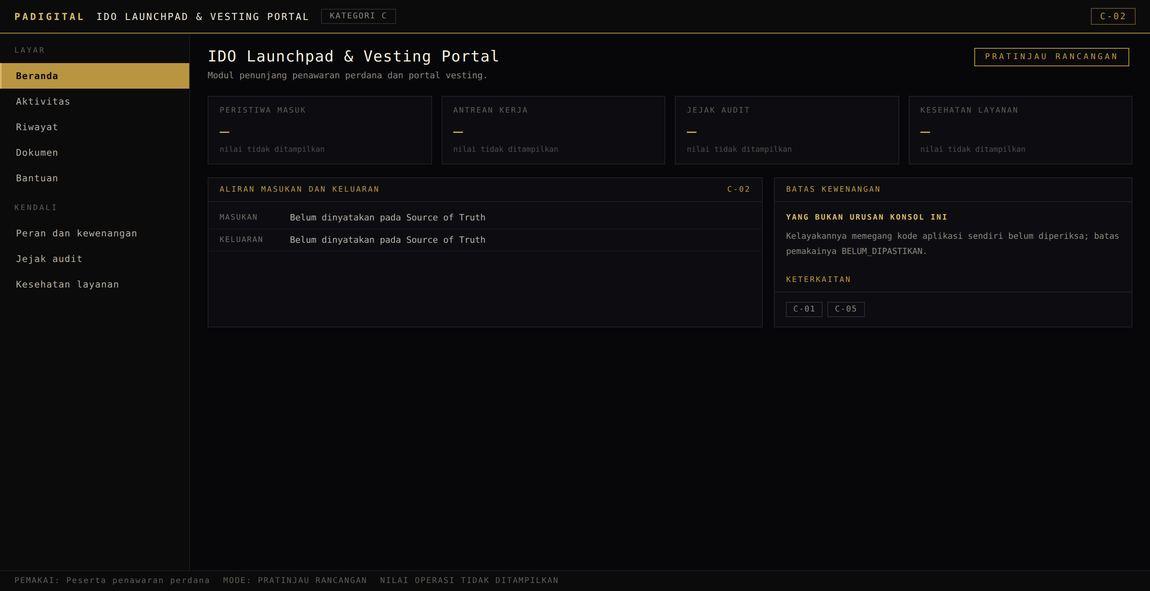This screenshot has width=1150, height=591.
Task: Open Kesehatan layanan in sidebar
Action: (x=95, y=285)
